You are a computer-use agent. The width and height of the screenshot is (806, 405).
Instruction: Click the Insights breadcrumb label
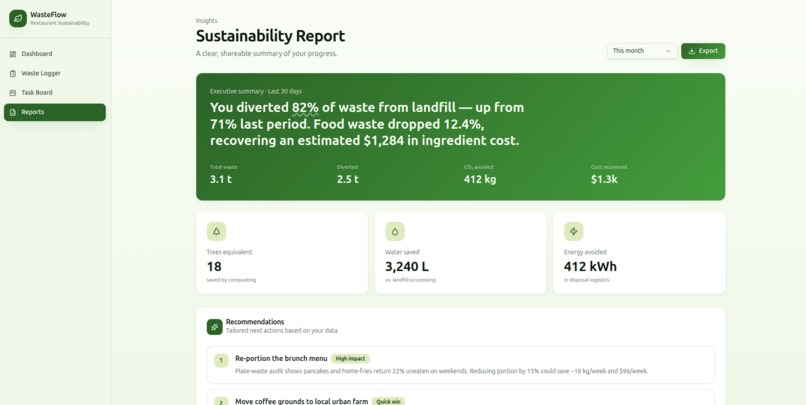point(207,21)
